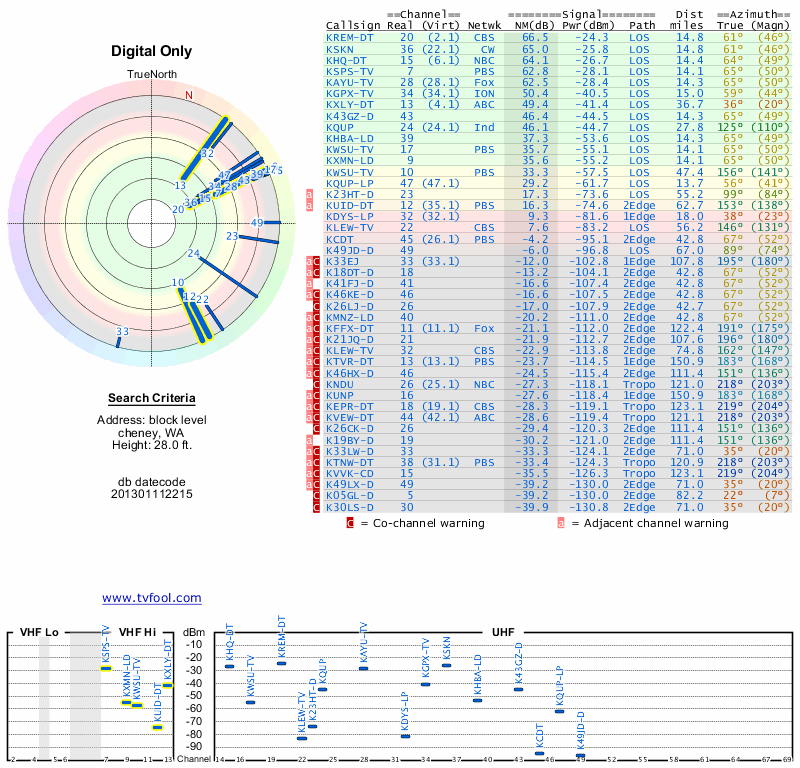Click the KREM-DT bar in the UHF chart
Screen dimensions: 800x768
point(281,663)
